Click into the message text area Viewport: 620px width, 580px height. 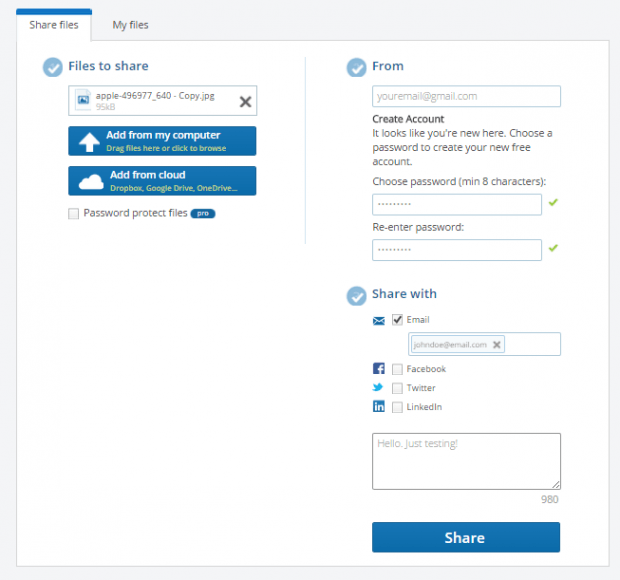[466, 461]
